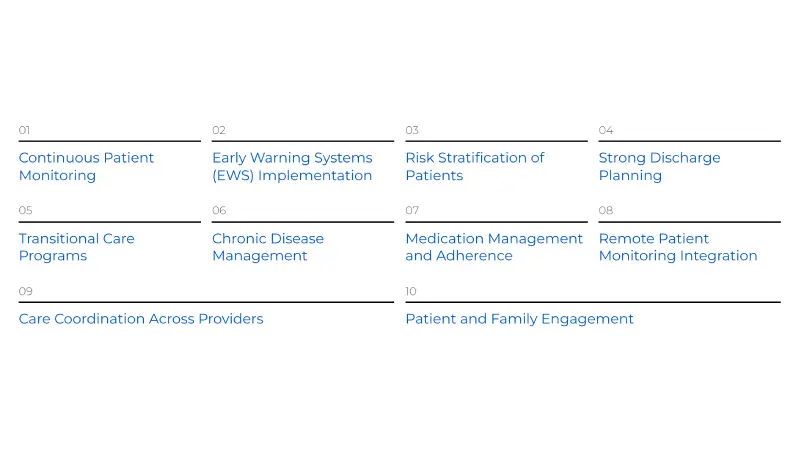The width and height of the screenshot is (800, 460).
Task: Click the number 01 label
Action: 25,130
